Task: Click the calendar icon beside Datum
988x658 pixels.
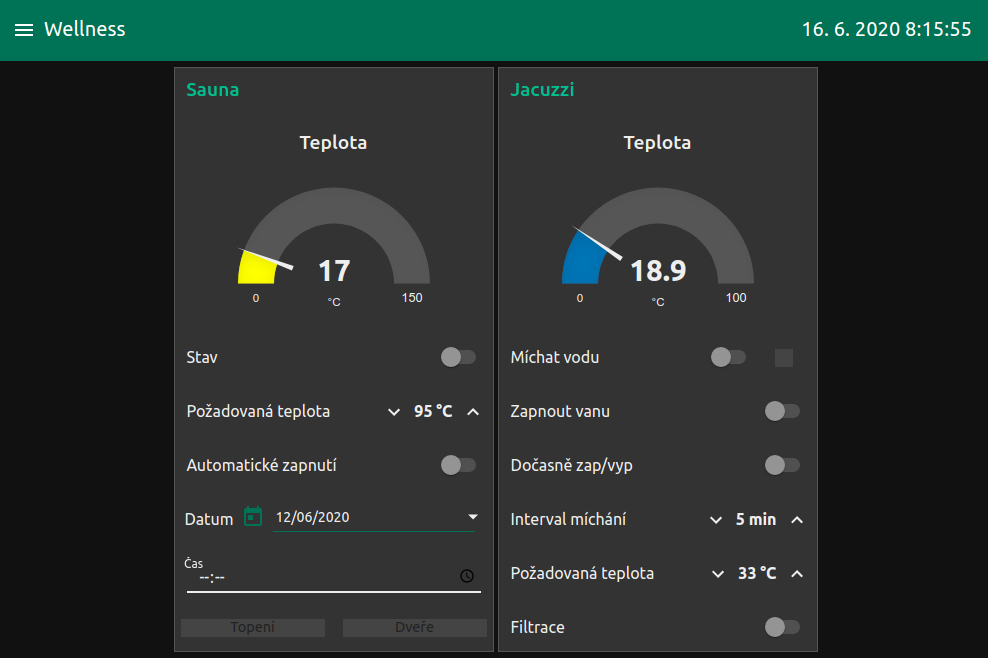Action: 253,517
